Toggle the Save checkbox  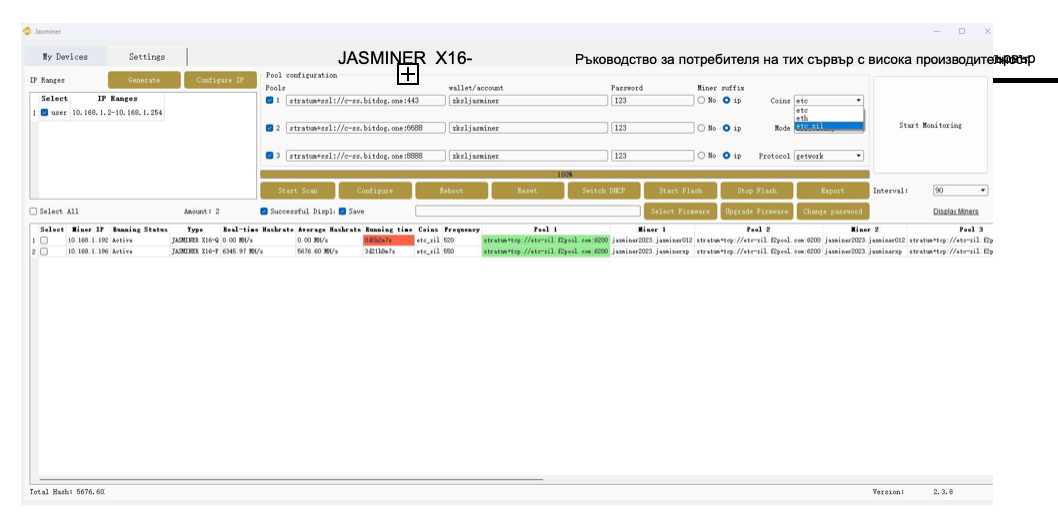click(x=343, y=212)
